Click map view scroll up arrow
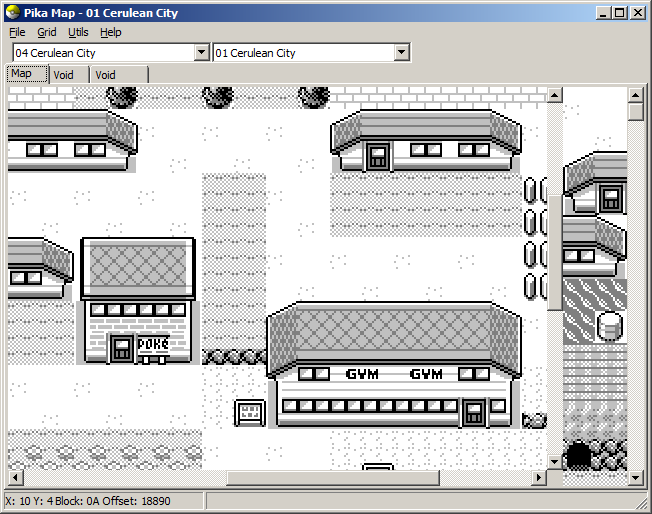Image resolution: width=652 pixels, height=514 pixels. tap(555, 95)
